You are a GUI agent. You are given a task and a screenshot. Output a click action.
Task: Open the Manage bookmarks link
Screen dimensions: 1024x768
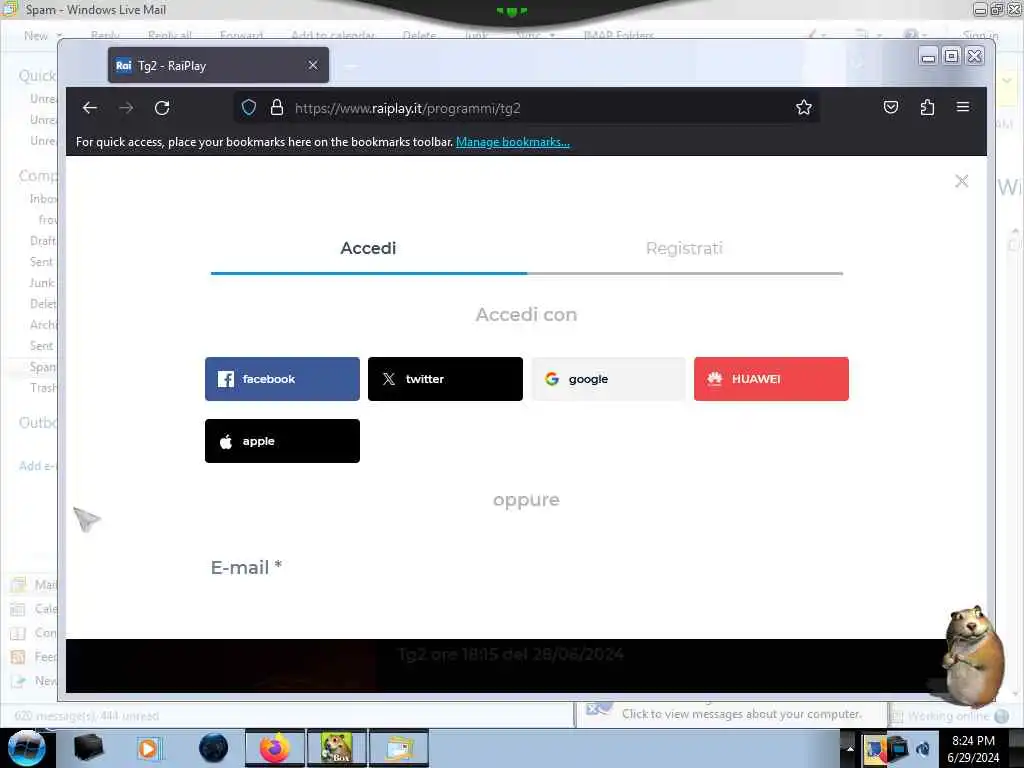click(x=513, y=142)
